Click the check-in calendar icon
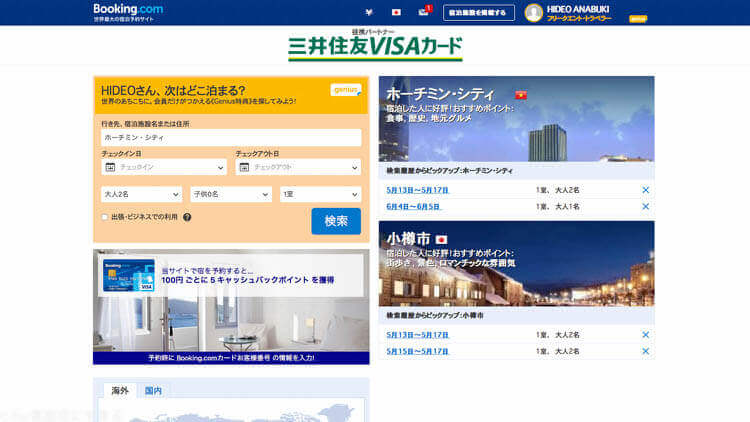 click(110, 167)
